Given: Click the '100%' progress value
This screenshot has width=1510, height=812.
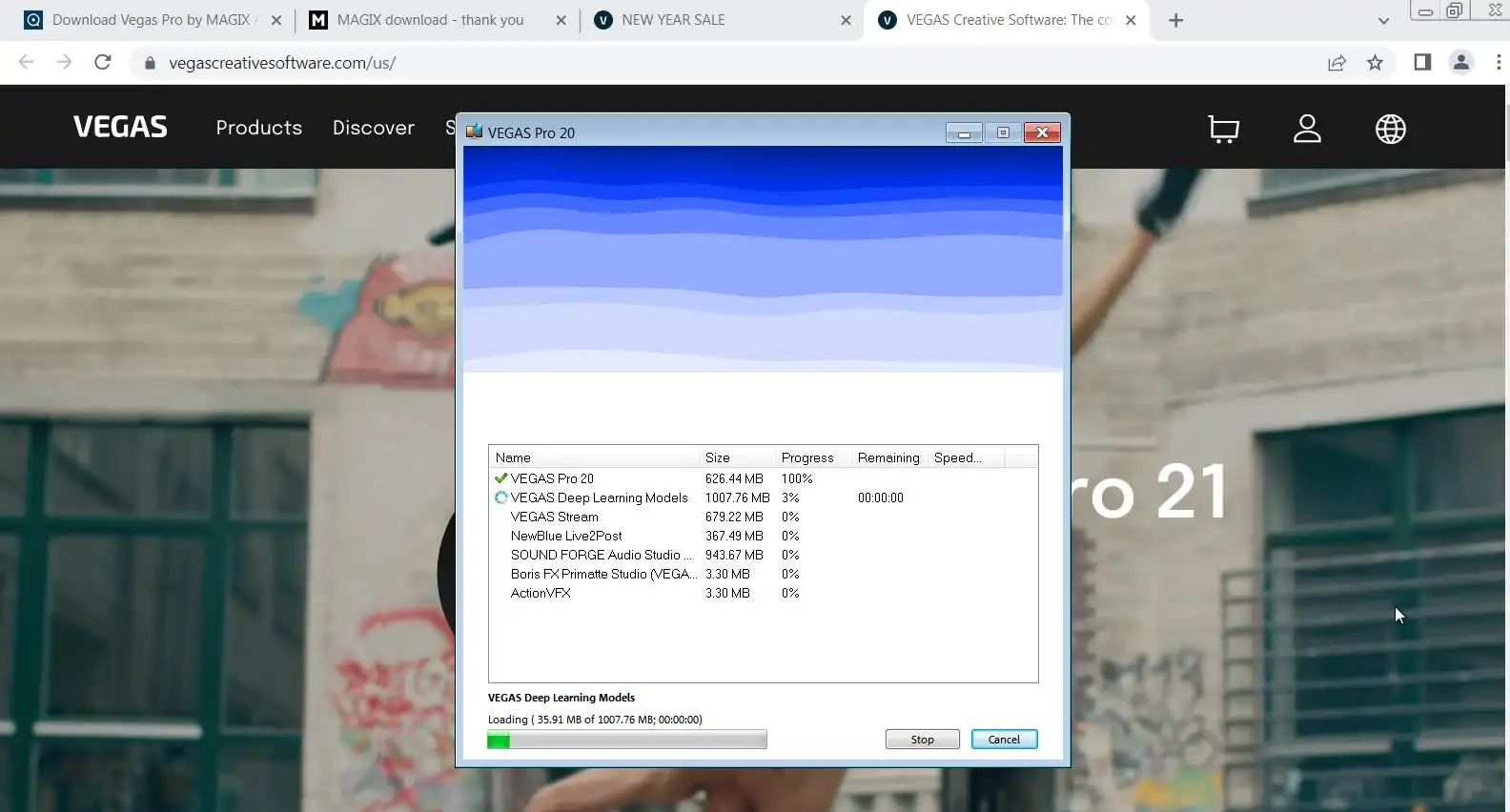Looking at the screenshot, I should [797, 478].
